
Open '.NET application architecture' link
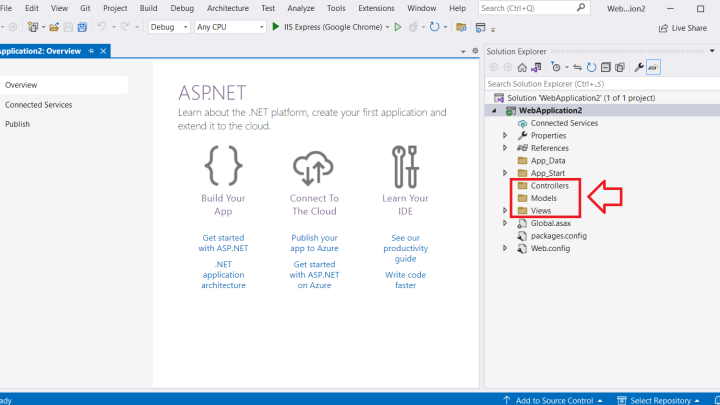pyautogui.click(x=223, y=275)
